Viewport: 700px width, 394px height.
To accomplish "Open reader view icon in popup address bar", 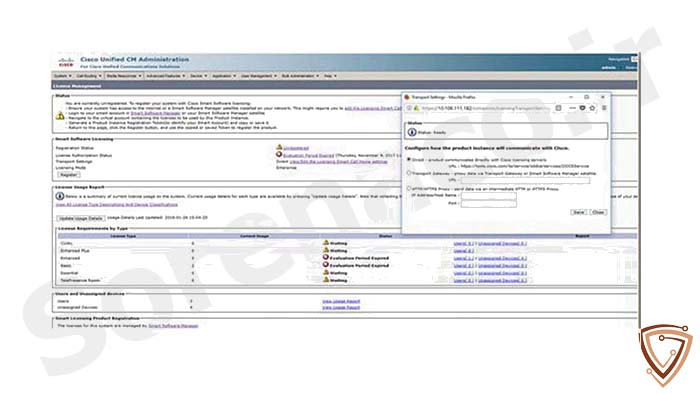I will pos(558,108).
